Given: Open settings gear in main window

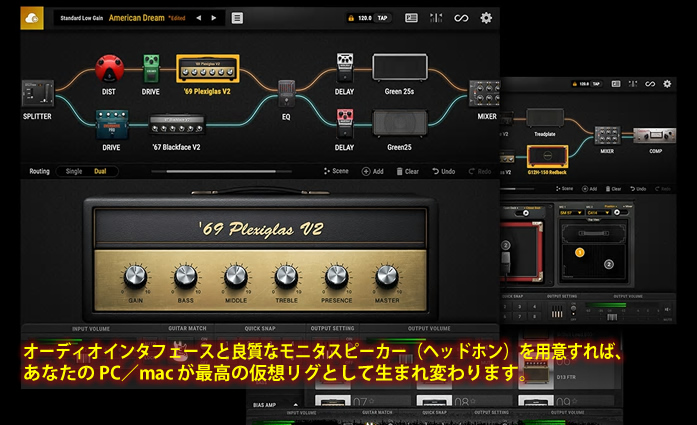Looking at the screenshot, I should (486, 18).
